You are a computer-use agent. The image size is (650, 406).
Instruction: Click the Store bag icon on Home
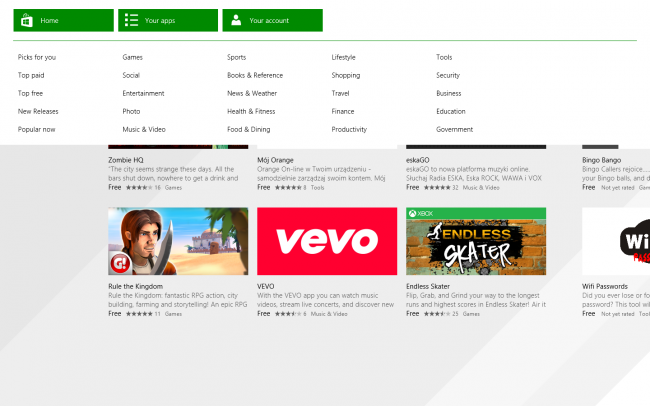click(27, 20)
